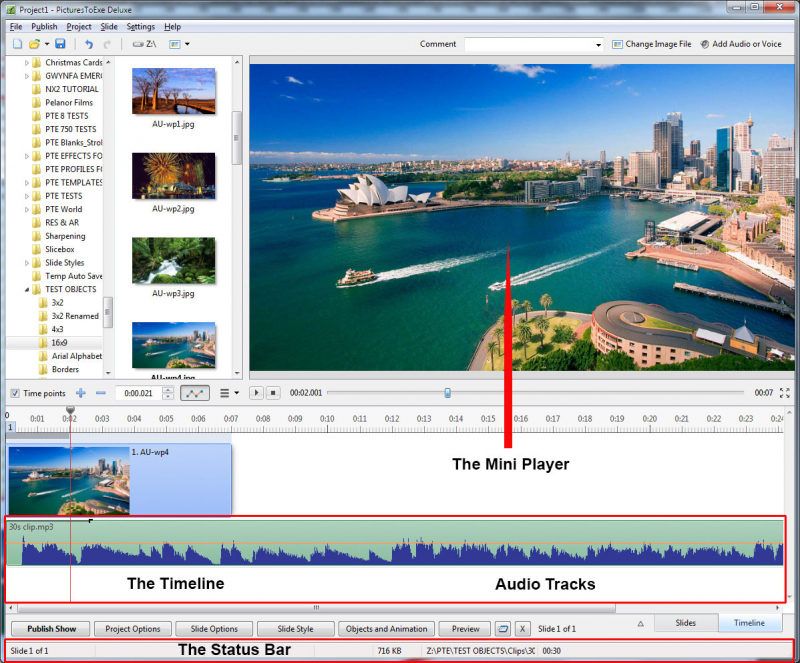The width and height of the screenshot is (800, 663).
Task: Select the Sharpening folder
Action: coord(65,236)
